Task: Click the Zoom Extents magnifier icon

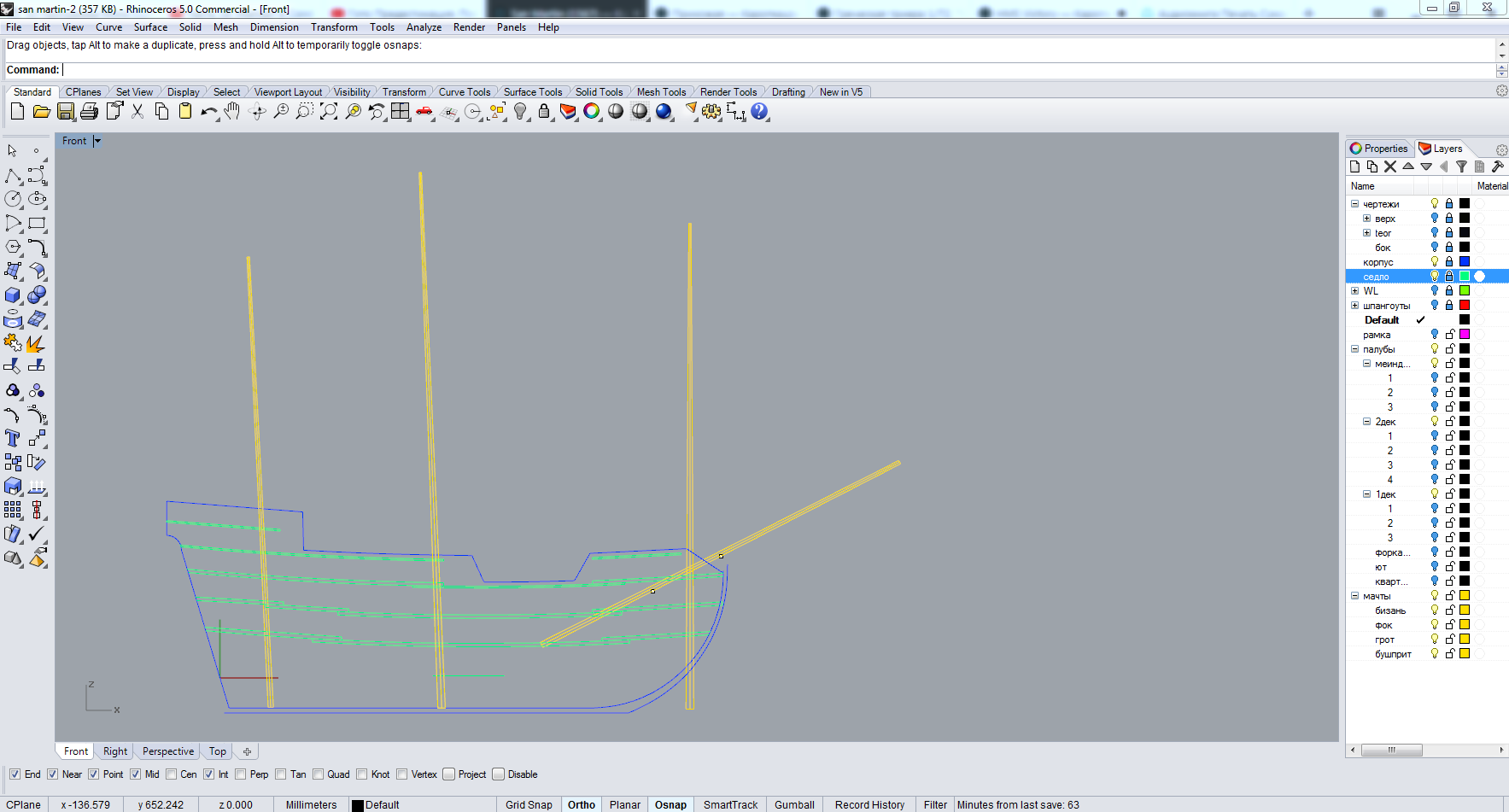Action: point(329,112)
